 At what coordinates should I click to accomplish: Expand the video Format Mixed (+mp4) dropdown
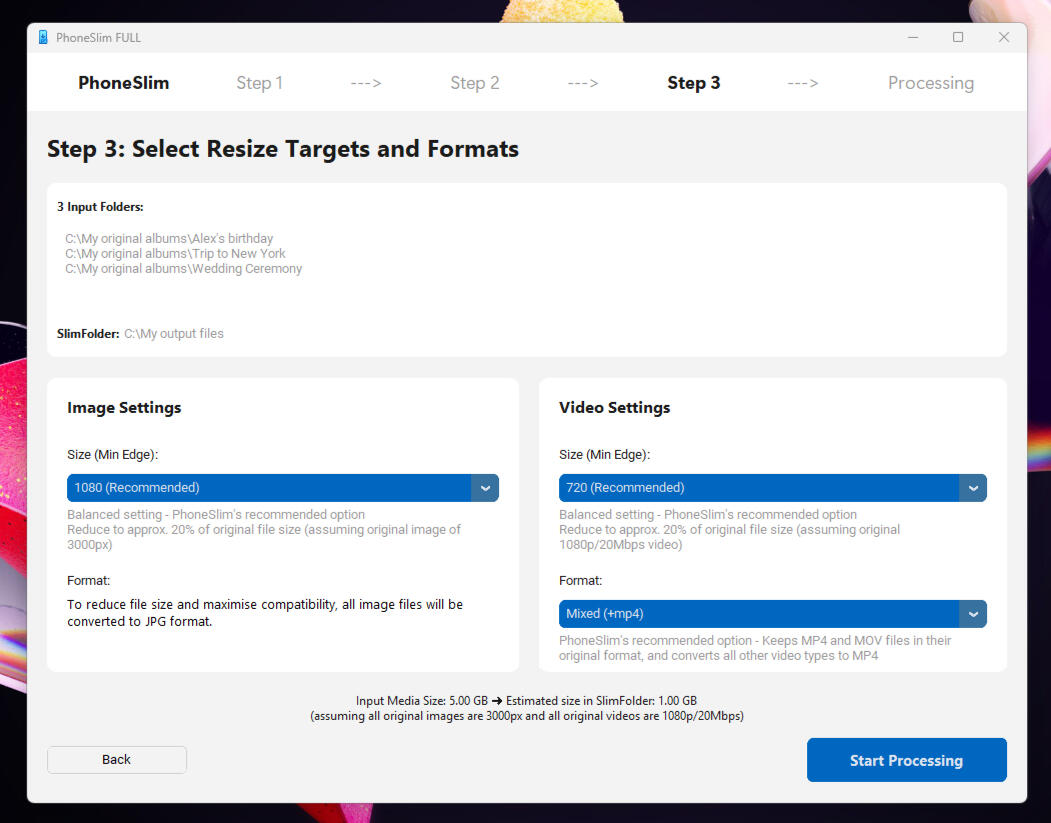pyautogui.click(x=772, y=614)
